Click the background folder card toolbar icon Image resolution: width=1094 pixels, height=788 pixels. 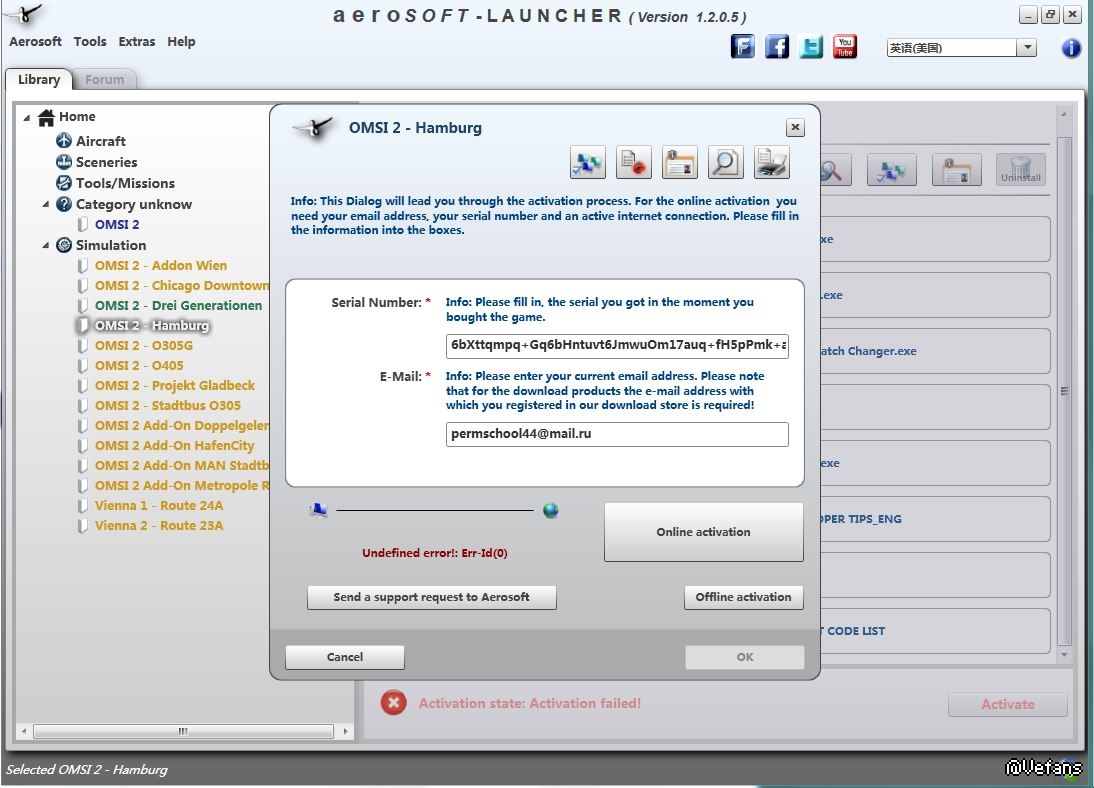(957, 170)
